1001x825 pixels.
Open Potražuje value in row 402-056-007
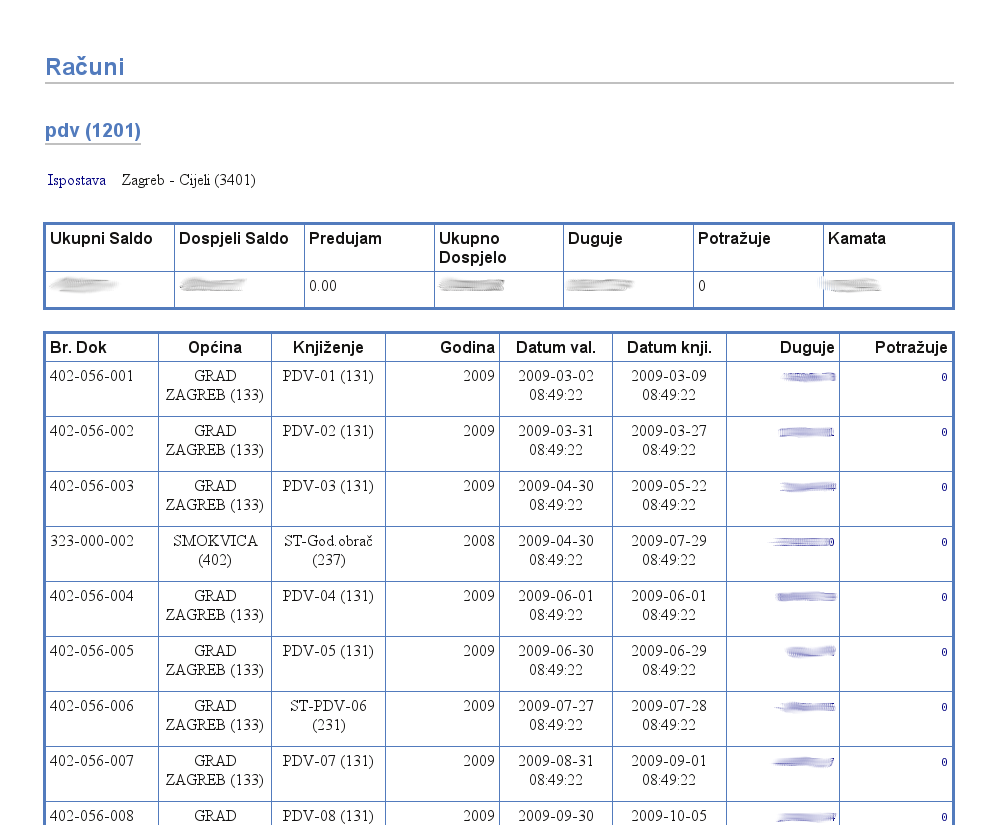pos(943,763)
